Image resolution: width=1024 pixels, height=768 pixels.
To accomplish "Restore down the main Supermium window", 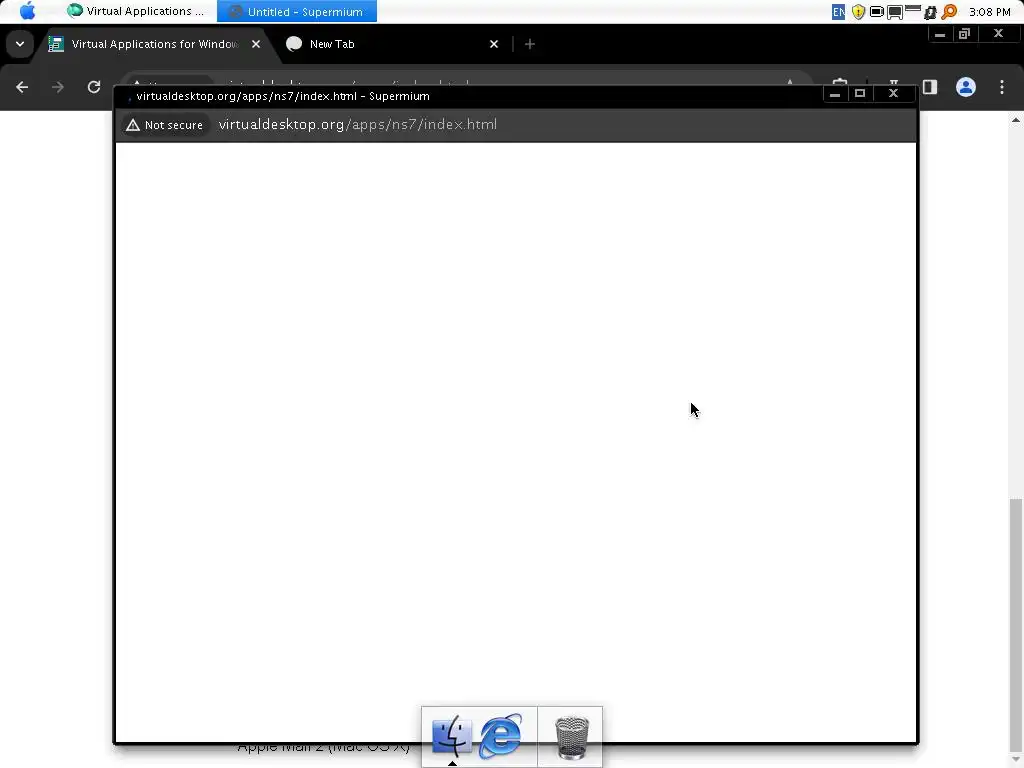I will [965, 34].
